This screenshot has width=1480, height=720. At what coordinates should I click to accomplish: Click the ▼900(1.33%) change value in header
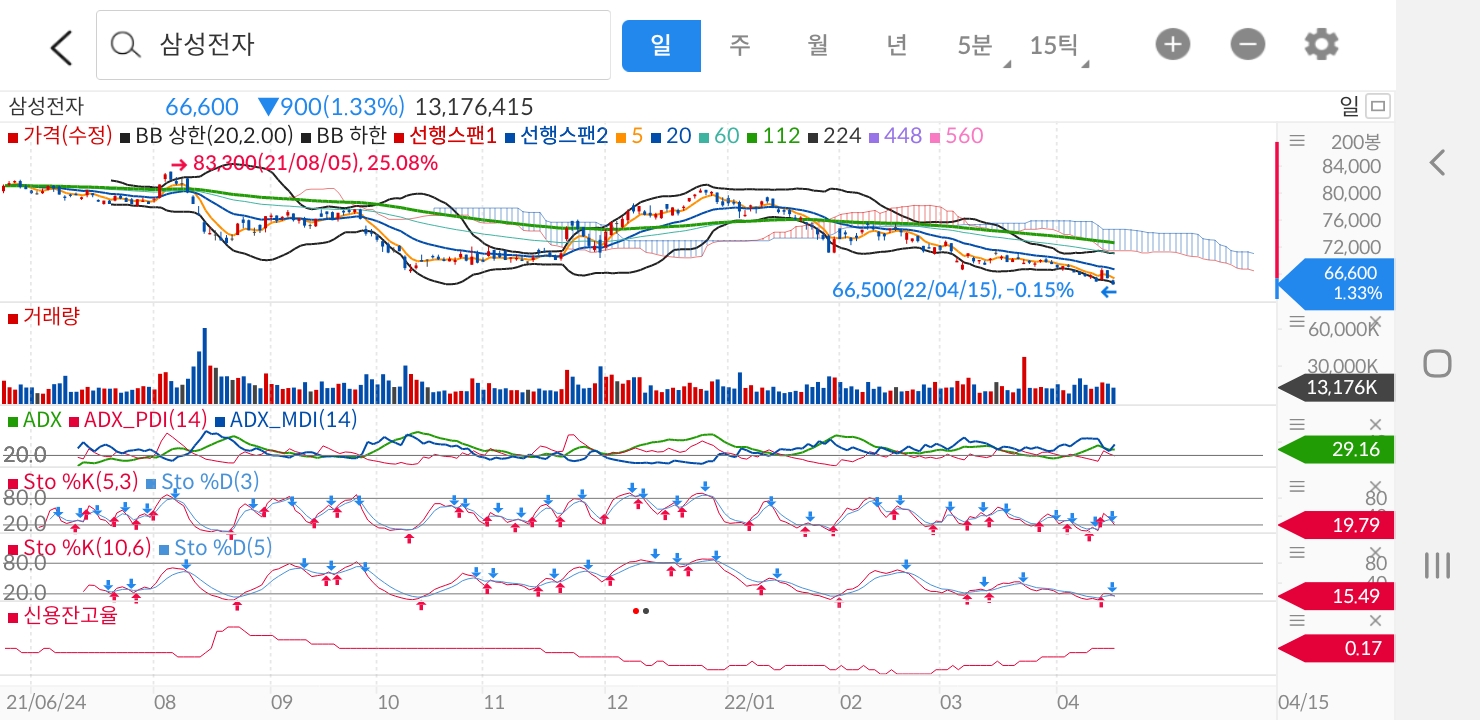[x=331, y=107]
